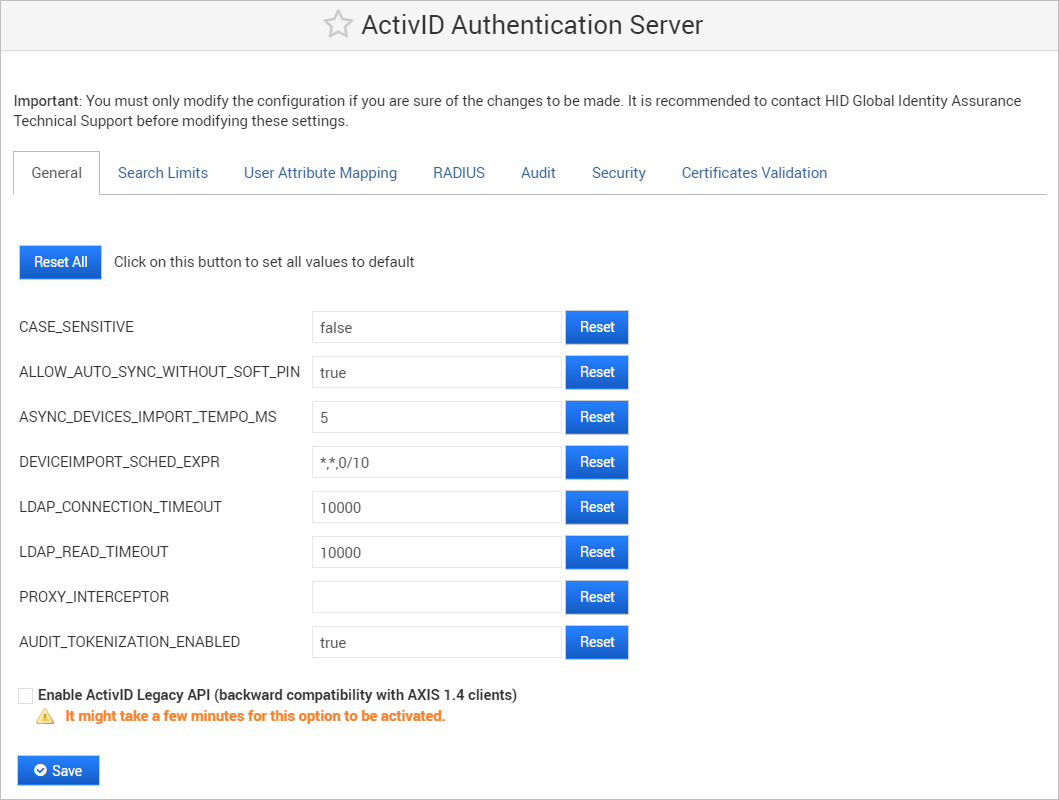Enable ActivID Legacy API backward compatibility
The image size is (1059, 800).
click(x=25, y=694)
